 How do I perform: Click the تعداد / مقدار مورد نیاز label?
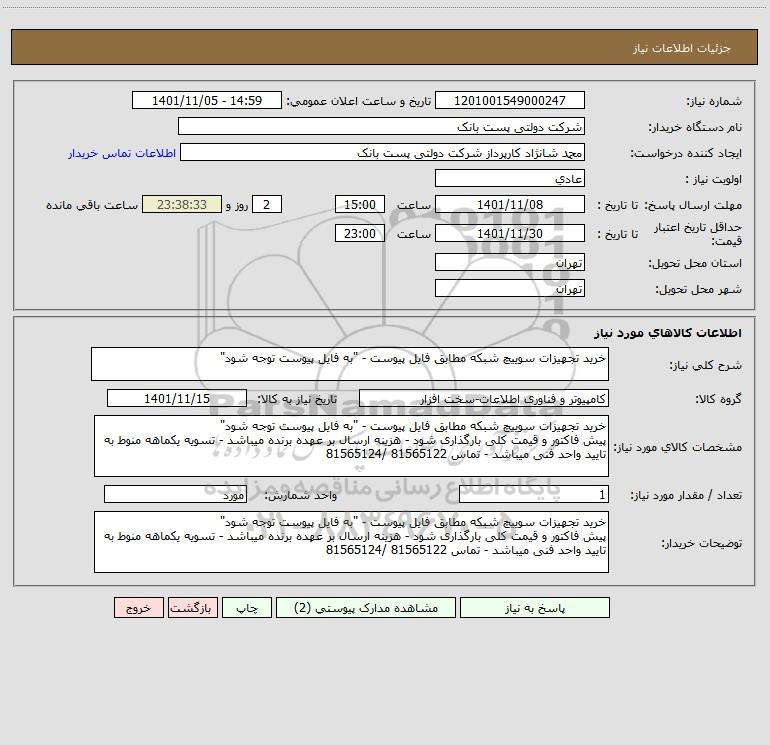[x=686, y=495]
